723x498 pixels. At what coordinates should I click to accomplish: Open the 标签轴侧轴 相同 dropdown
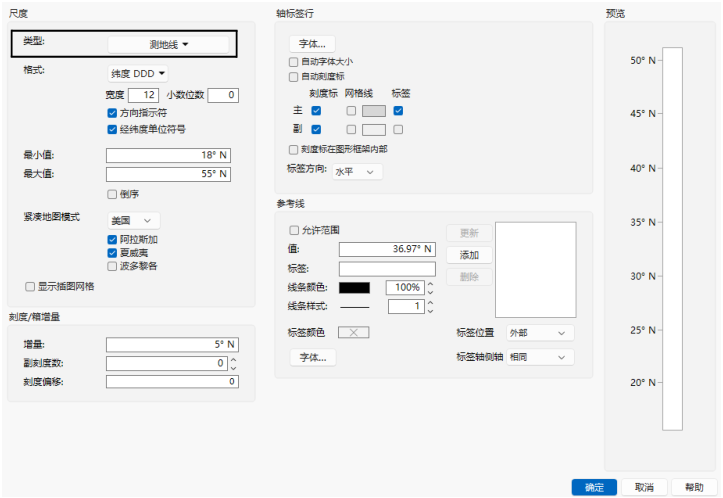[540, 357]
